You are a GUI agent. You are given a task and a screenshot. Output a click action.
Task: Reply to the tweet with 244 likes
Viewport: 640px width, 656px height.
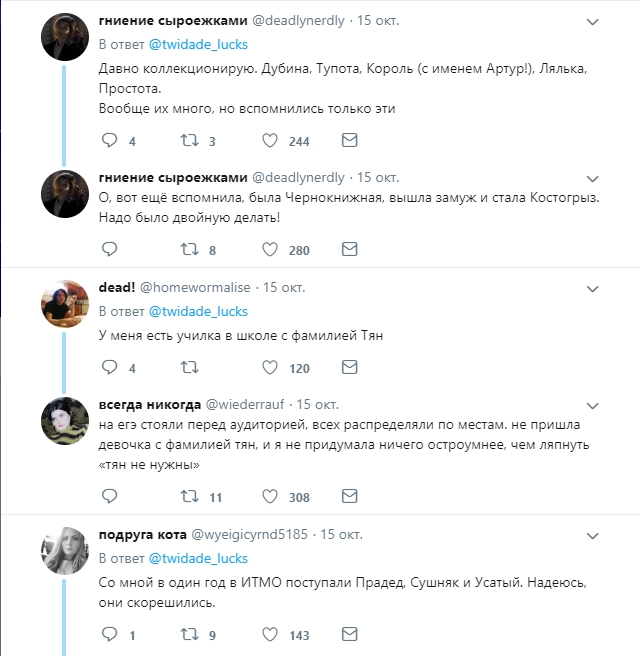pos(110,141)
